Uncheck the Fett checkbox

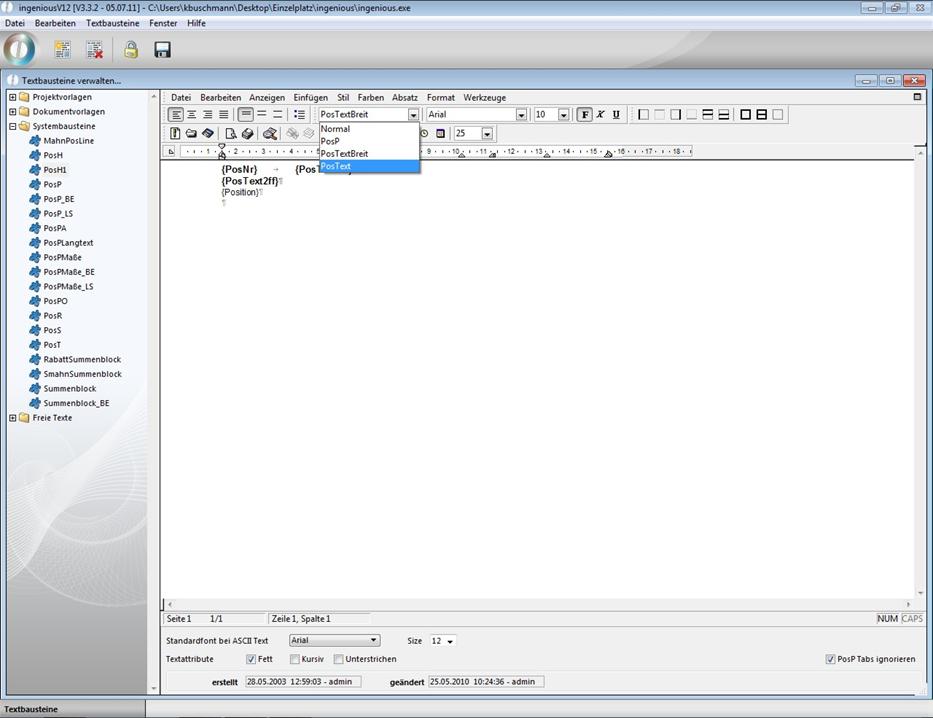(251, 659)
